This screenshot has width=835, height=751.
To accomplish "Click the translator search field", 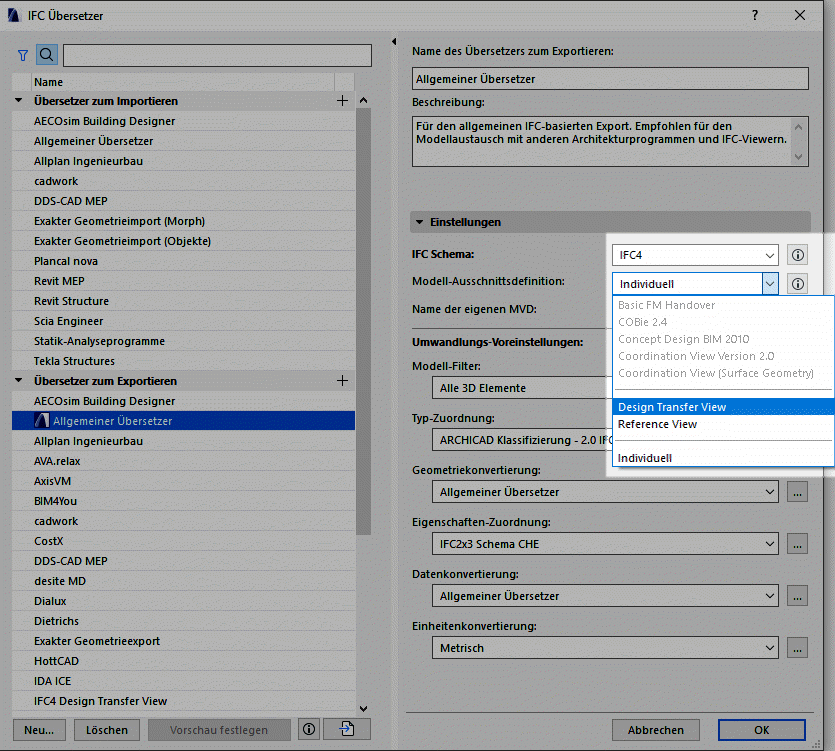I will point(217,55).
